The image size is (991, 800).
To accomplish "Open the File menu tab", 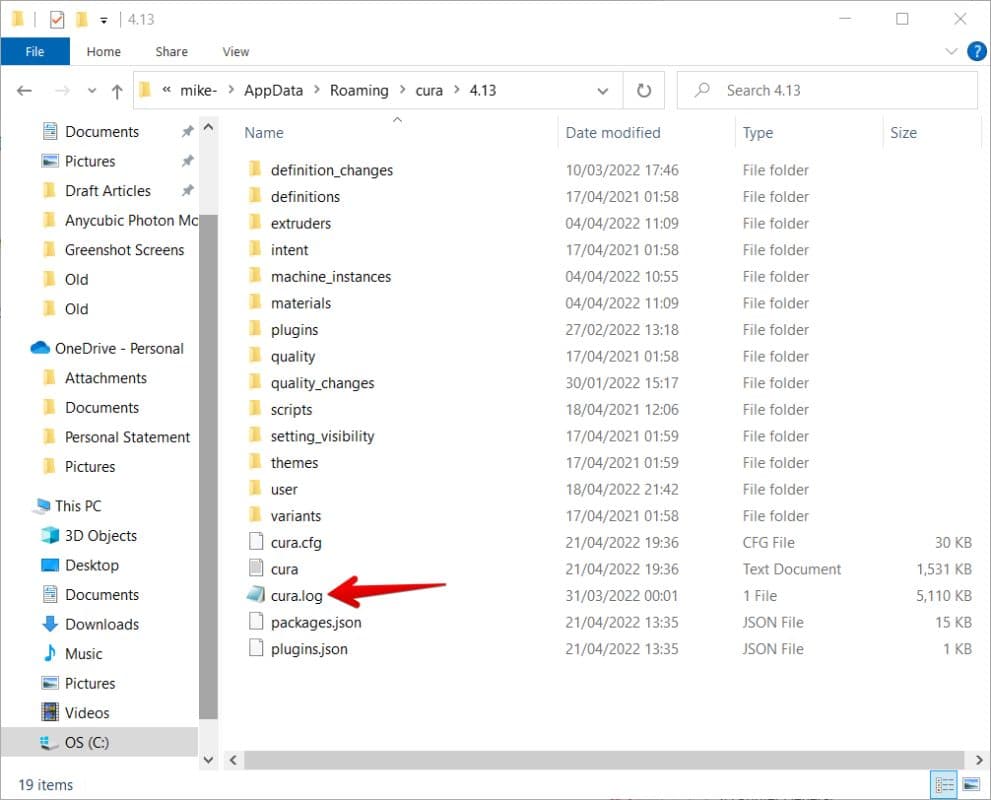I will coord(35,51).
